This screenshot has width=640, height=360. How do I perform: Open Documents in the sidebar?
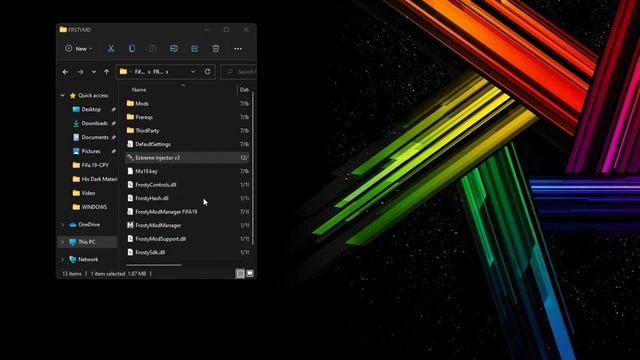coord(95,137)
